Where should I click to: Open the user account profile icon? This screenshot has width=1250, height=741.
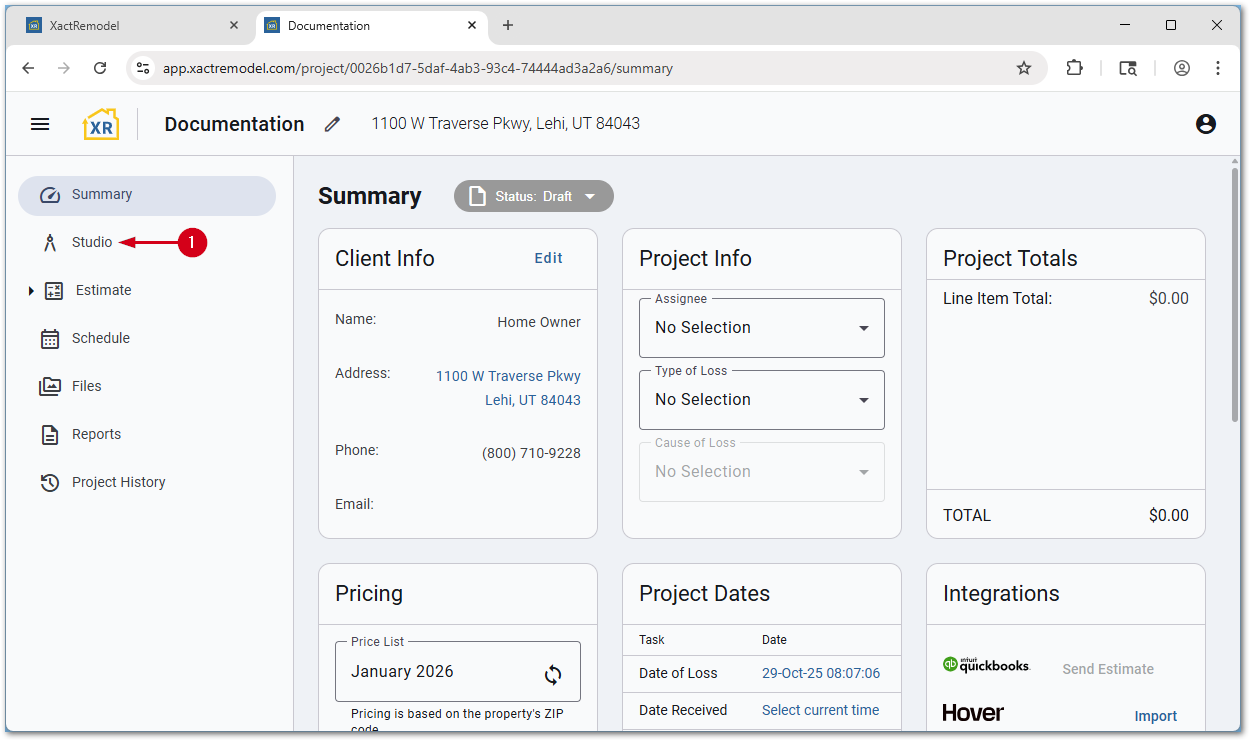point(1205,124)
